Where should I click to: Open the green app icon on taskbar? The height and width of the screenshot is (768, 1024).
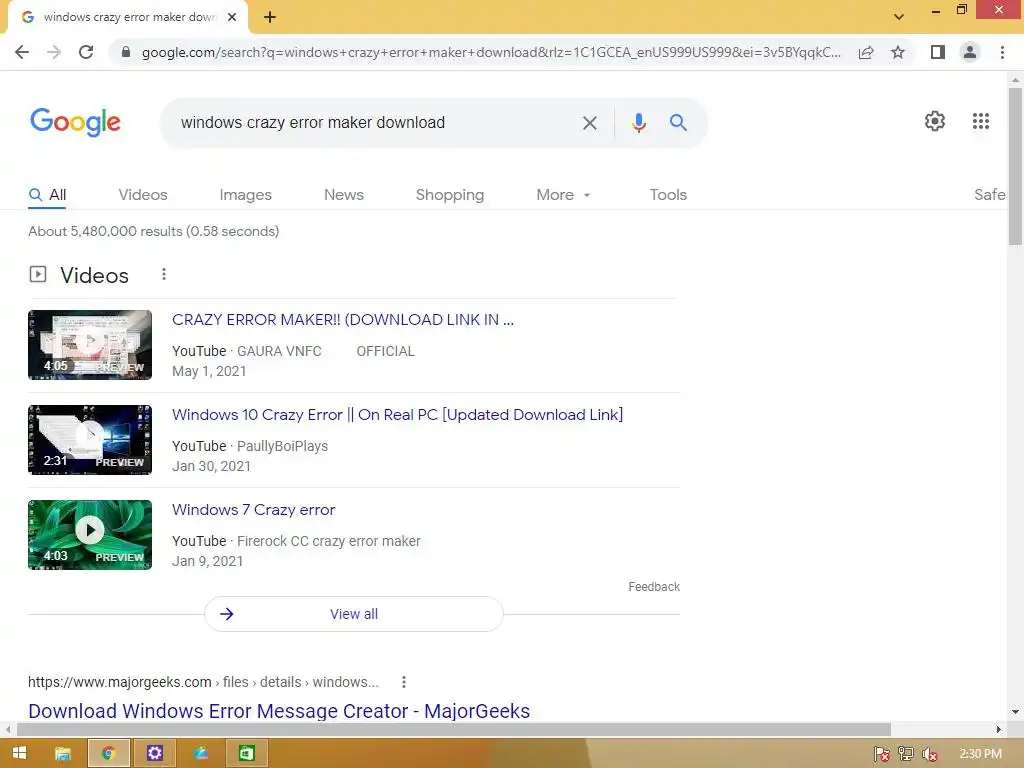tap(246, 754)
